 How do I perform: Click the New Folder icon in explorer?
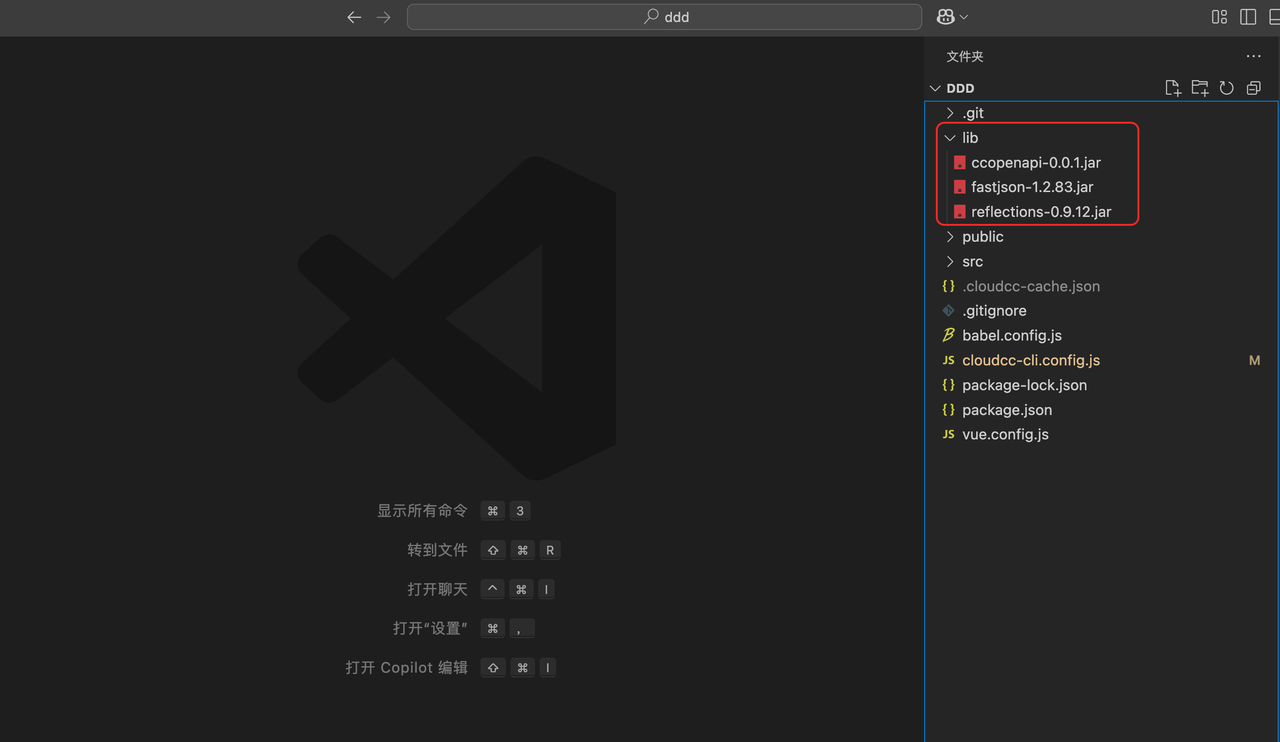1200,88
